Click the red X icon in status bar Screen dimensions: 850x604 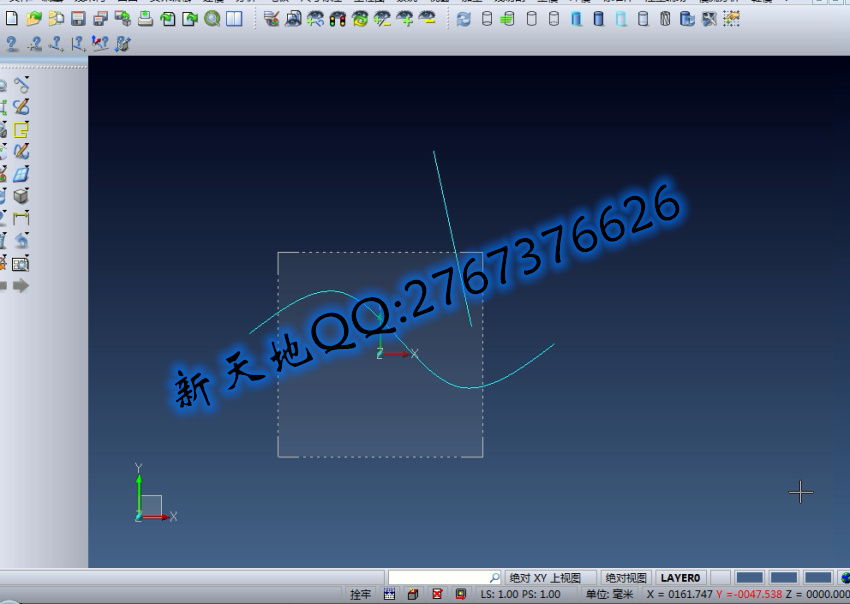437,594
